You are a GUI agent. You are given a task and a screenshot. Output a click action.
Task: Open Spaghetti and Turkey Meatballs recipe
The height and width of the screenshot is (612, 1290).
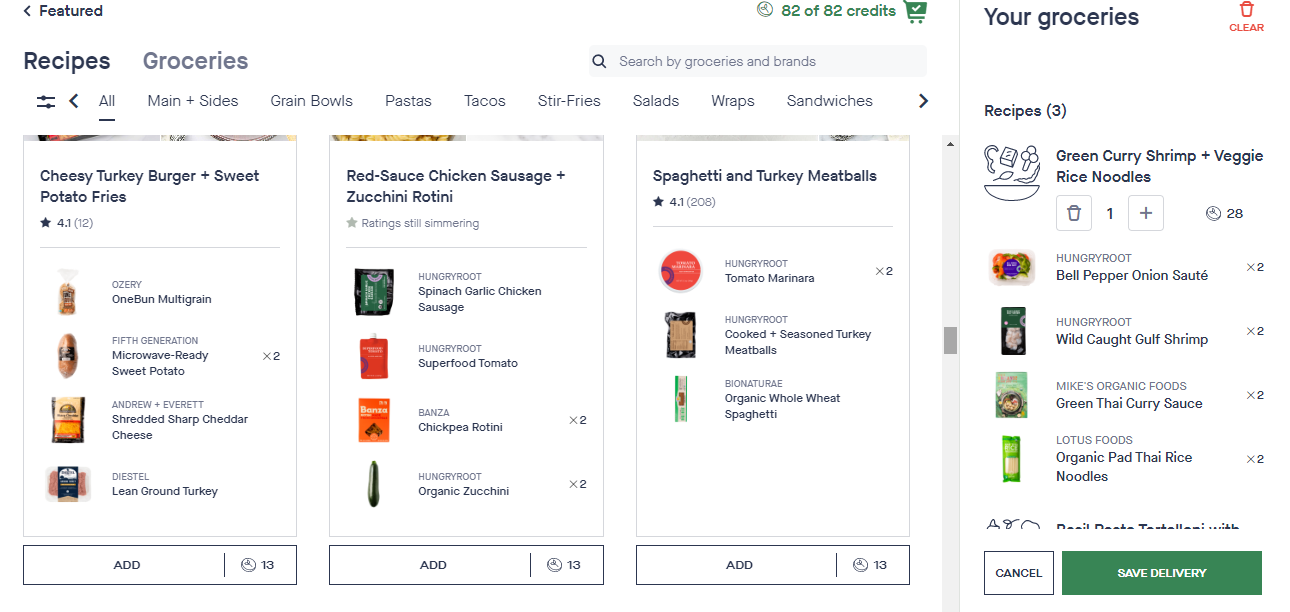[765, 176]
